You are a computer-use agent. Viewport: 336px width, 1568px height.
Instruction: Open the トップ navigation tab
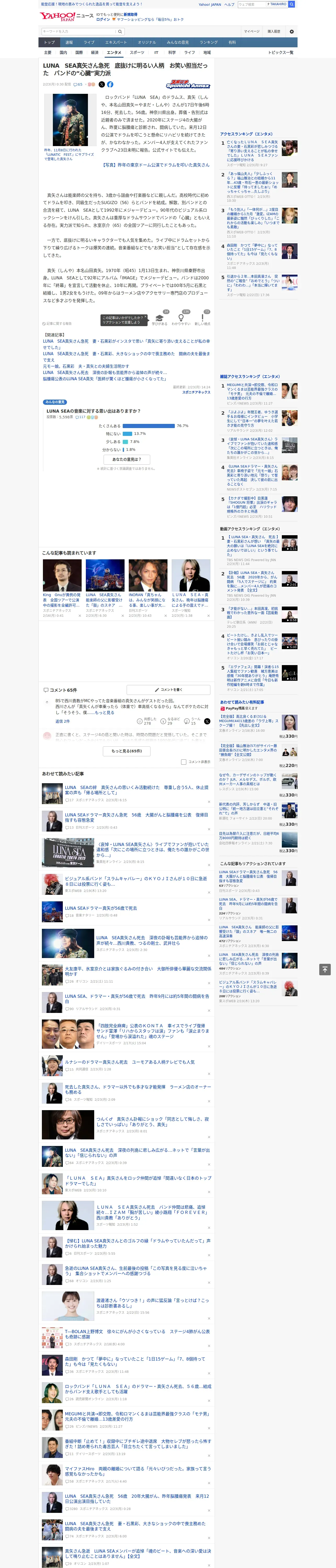(x=49, y=43)
